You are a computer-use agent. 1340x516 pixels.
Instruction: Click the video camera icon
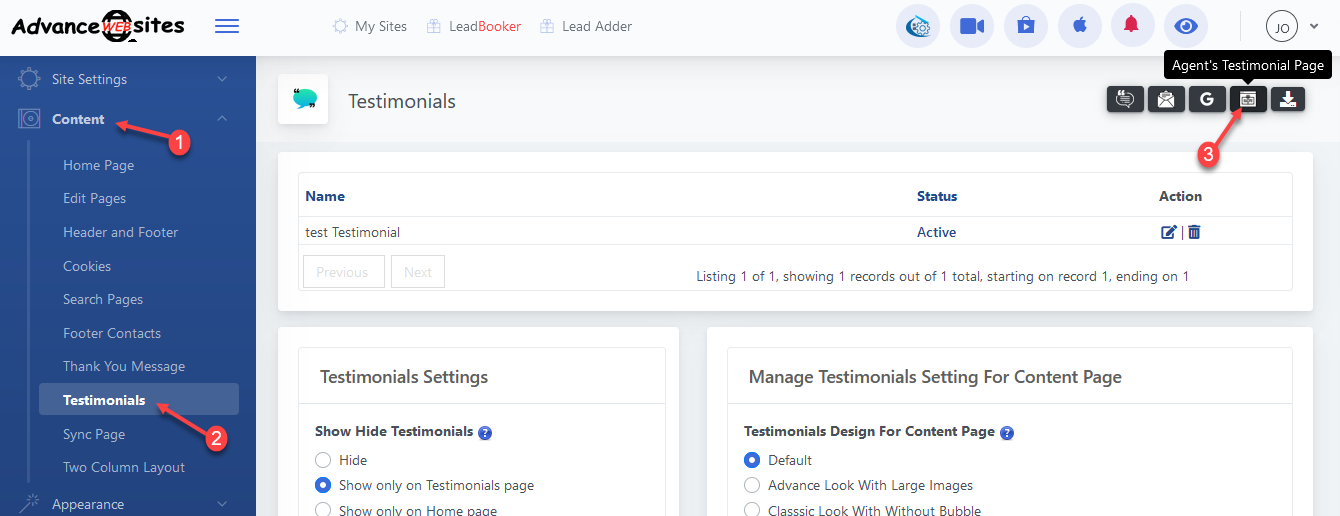pos(972,26)
